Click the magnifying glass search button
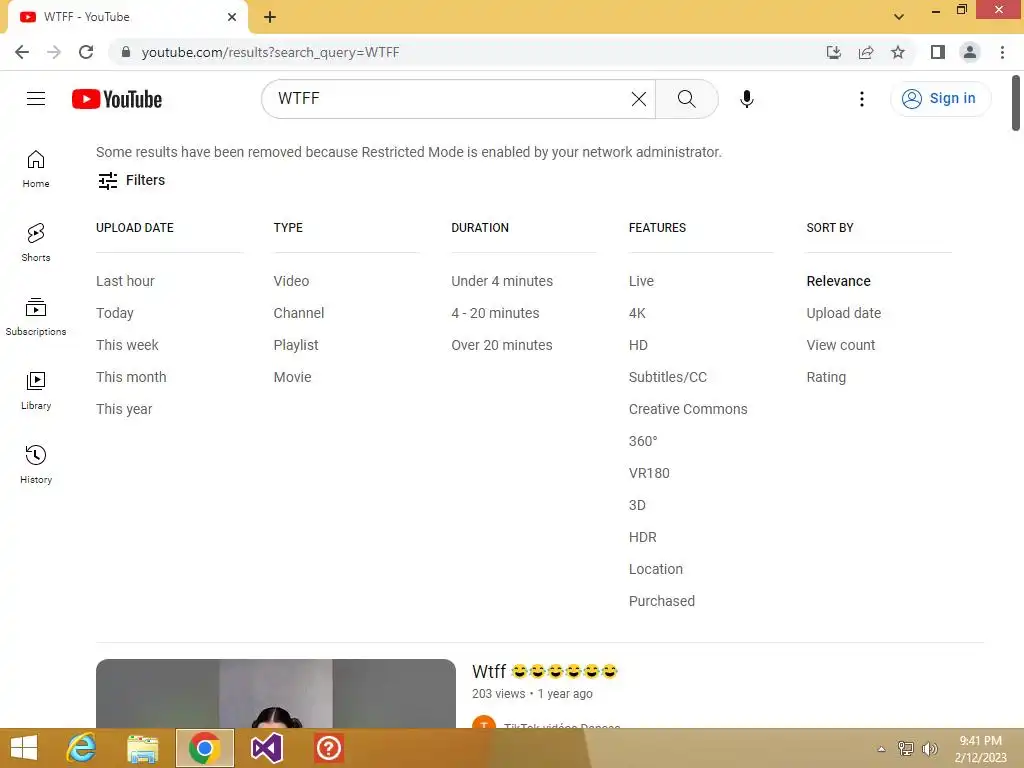Screen dimensions: 1024x768 pos(686,99)
